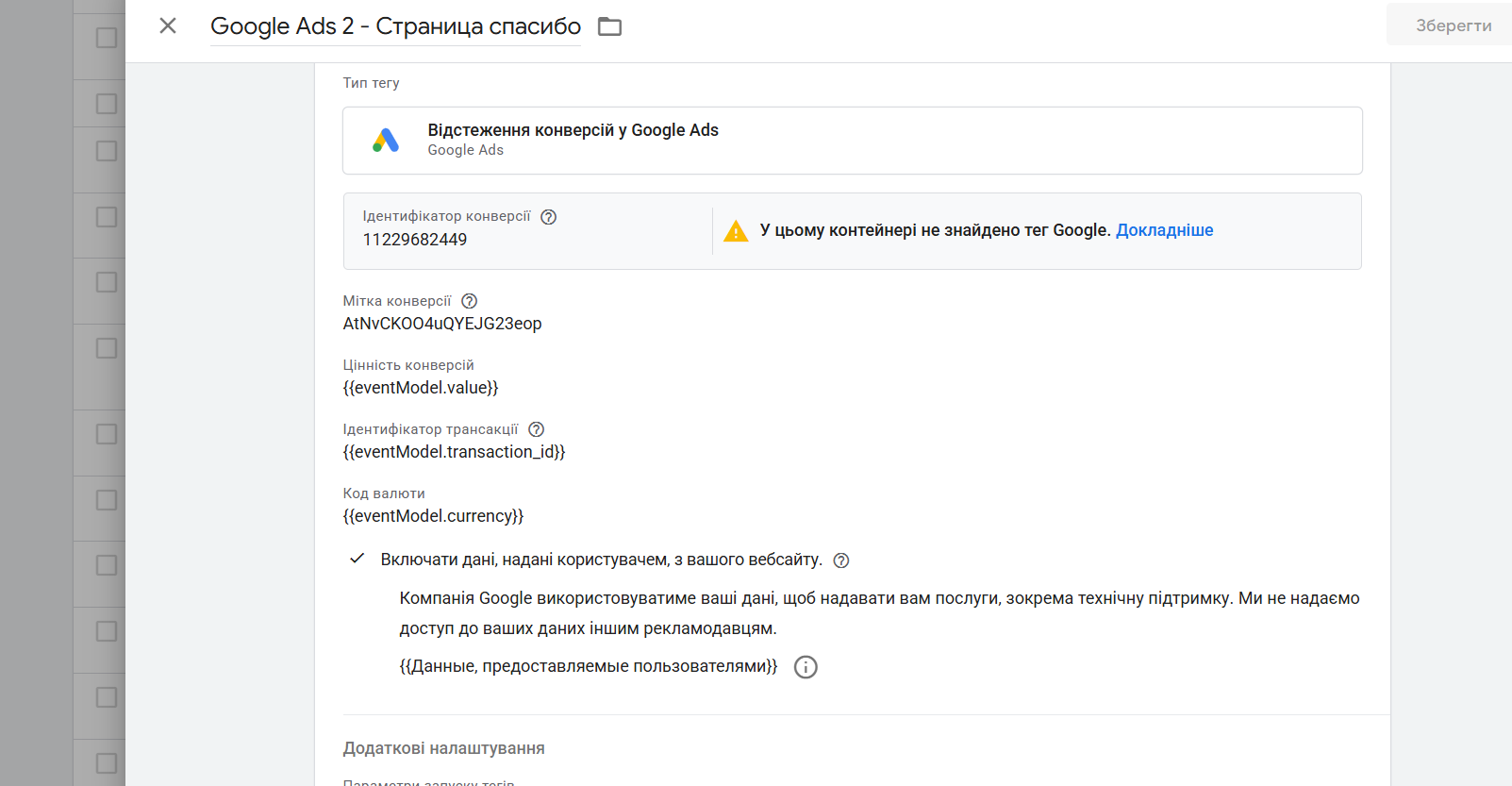Screen dimensions: 1512x786
Task: Open help for Ідентифікатор трансакції
Action: [x=536, y=429]
